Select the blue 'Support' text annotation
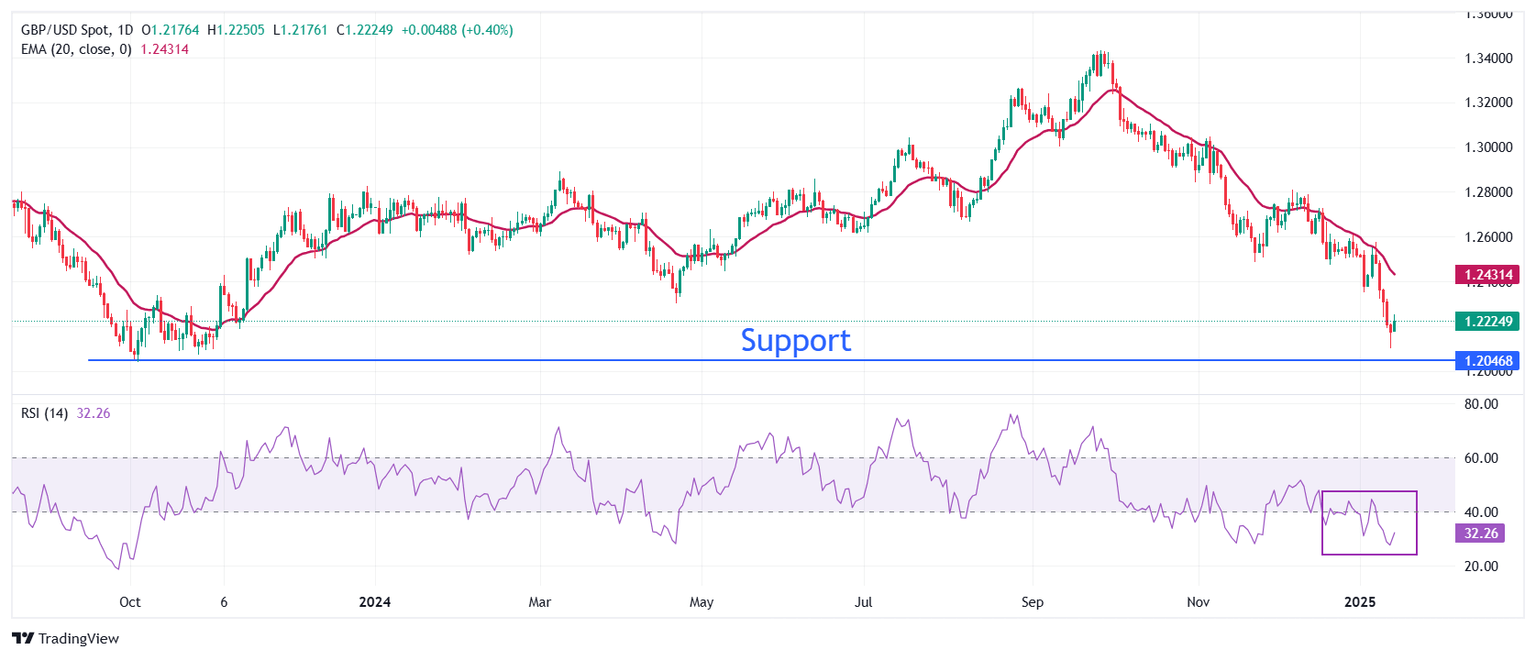The height and width of the screenshot is (658, 1536). tap(796, 341)
